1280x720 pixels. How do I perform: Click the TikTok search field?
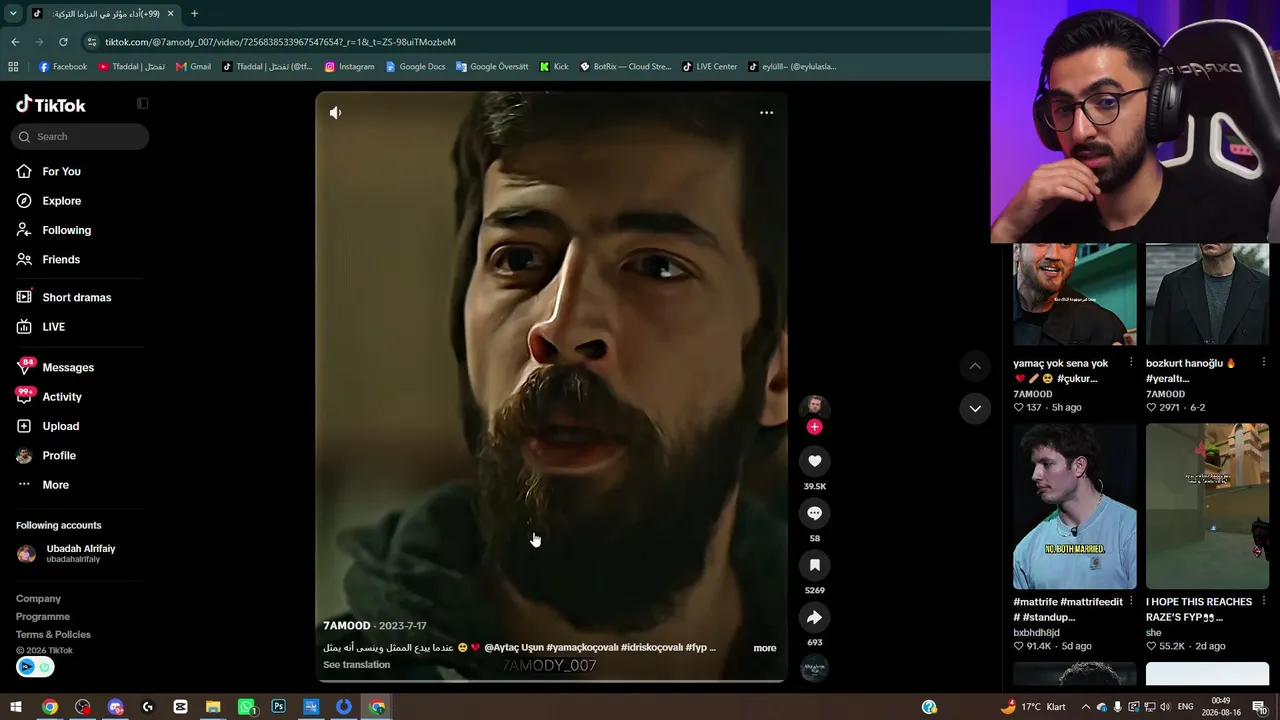80,137
